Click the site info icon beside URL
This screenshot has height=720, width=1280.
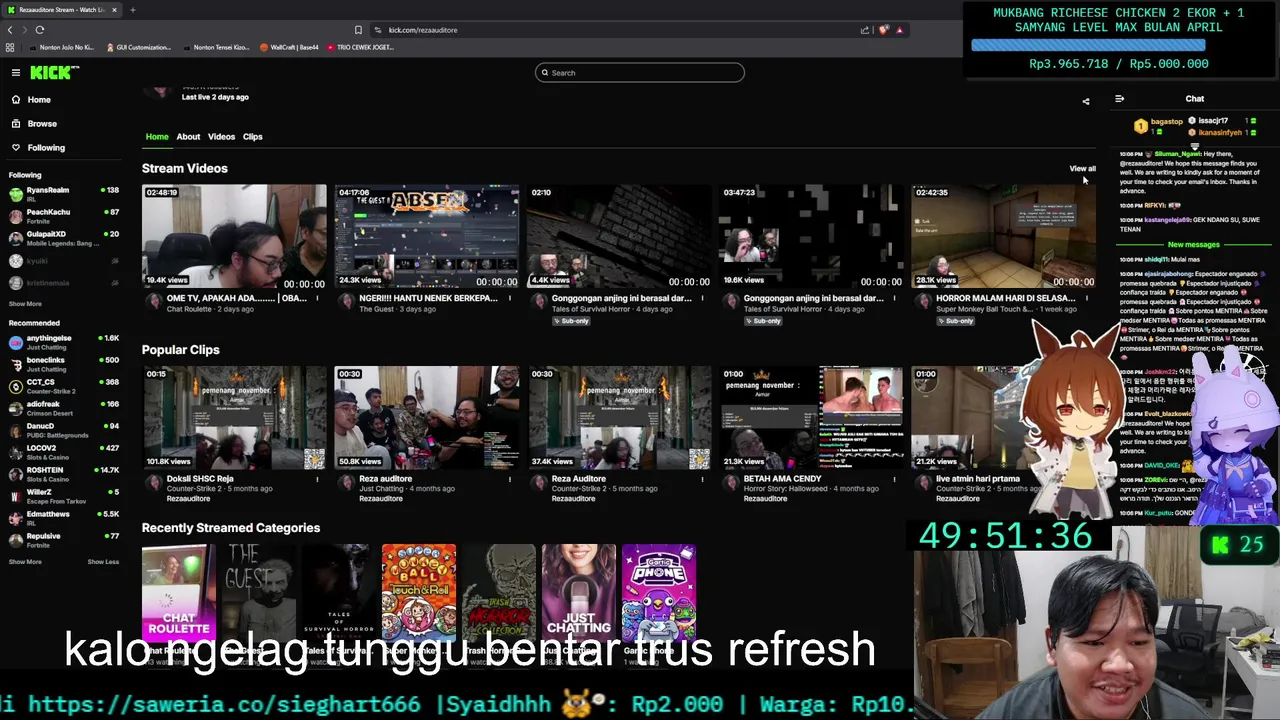[378, 30]
